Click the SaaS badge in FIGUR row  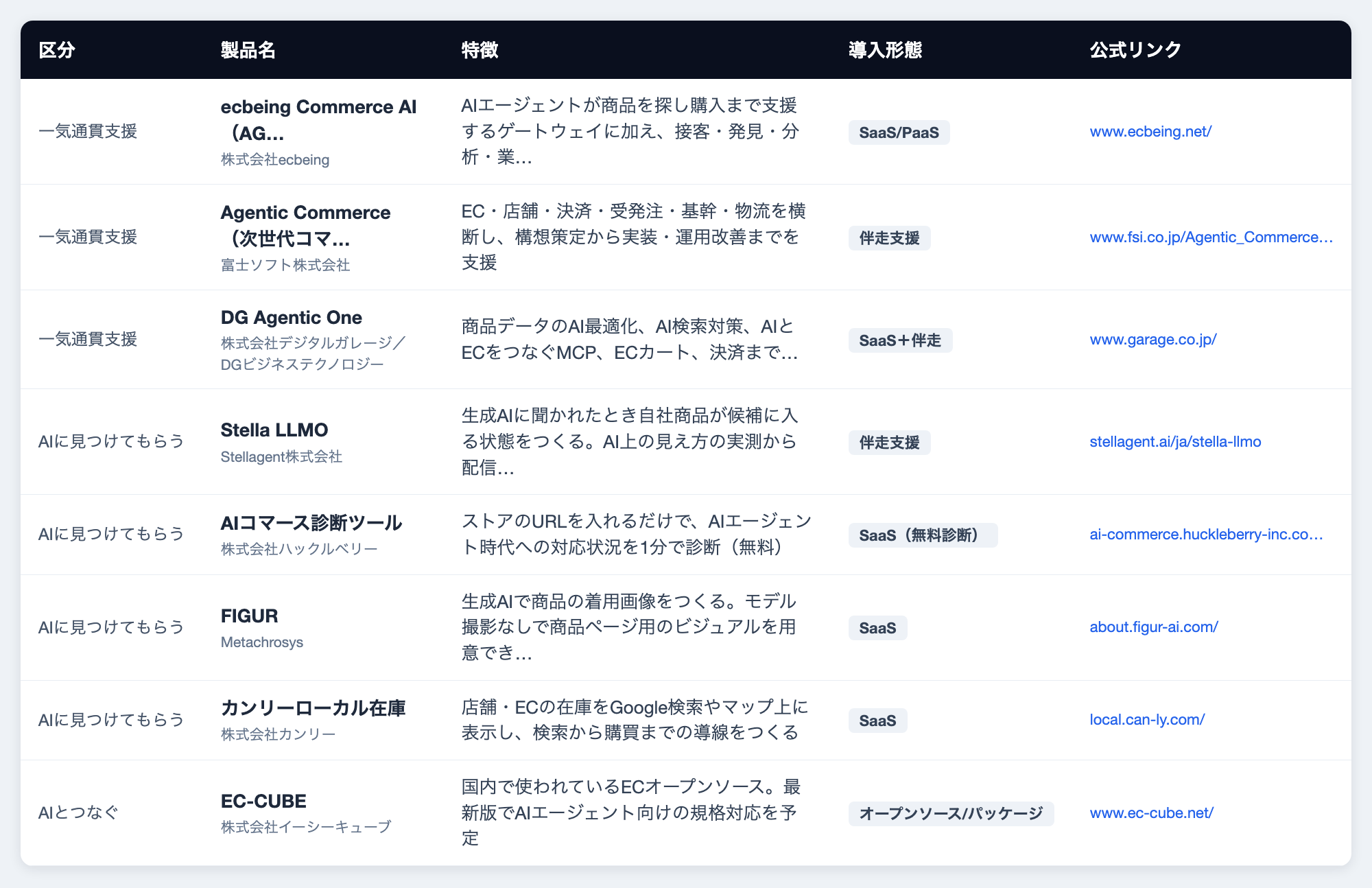coord(877,628)
